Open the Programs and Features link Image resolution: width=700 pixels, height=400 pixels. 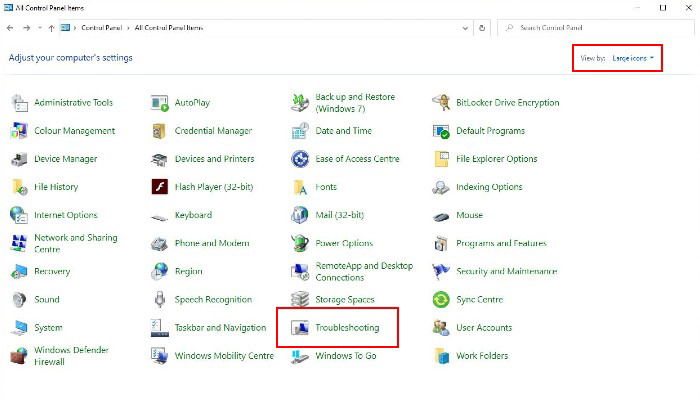point(501,243)
